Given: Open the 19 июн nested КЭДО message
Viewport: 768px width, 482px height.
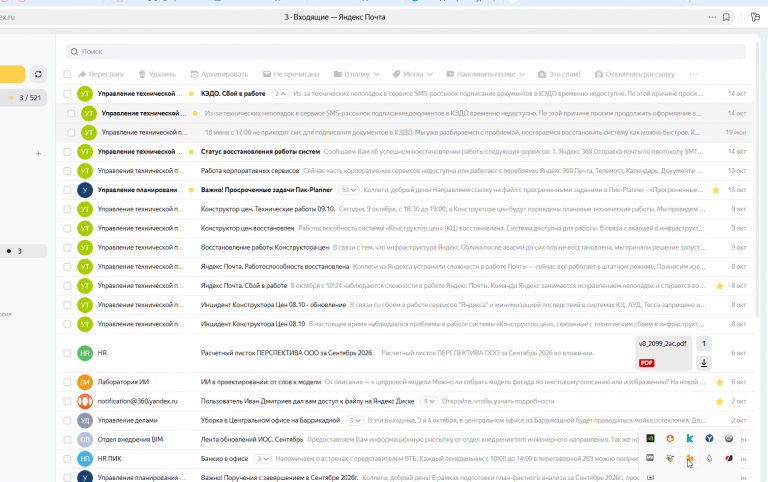Looking at the screenshot, I should tap(405, 133).
